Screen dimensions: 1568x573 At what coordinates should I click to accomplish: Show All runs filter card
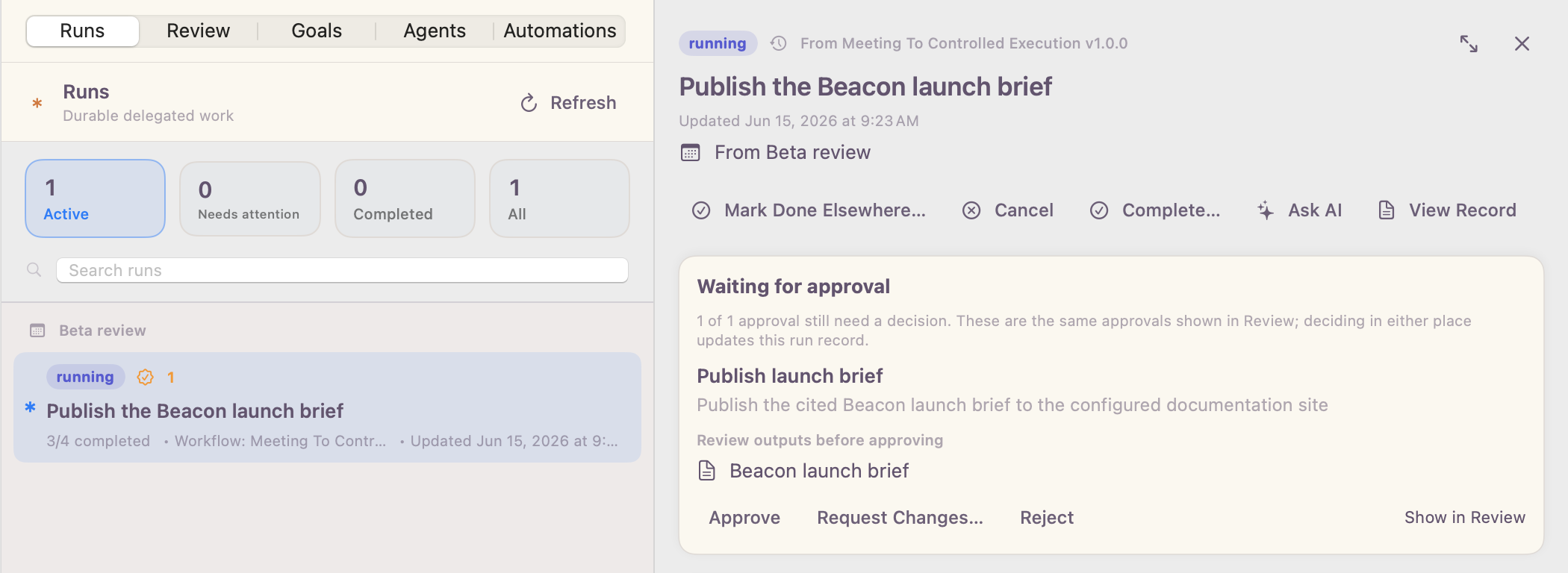(x=559, y=198)
